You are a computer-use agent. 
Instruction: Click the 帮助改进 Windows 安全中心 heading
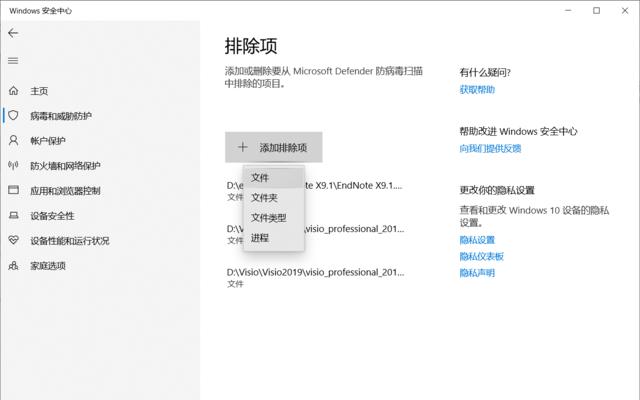tap(518, 131)
